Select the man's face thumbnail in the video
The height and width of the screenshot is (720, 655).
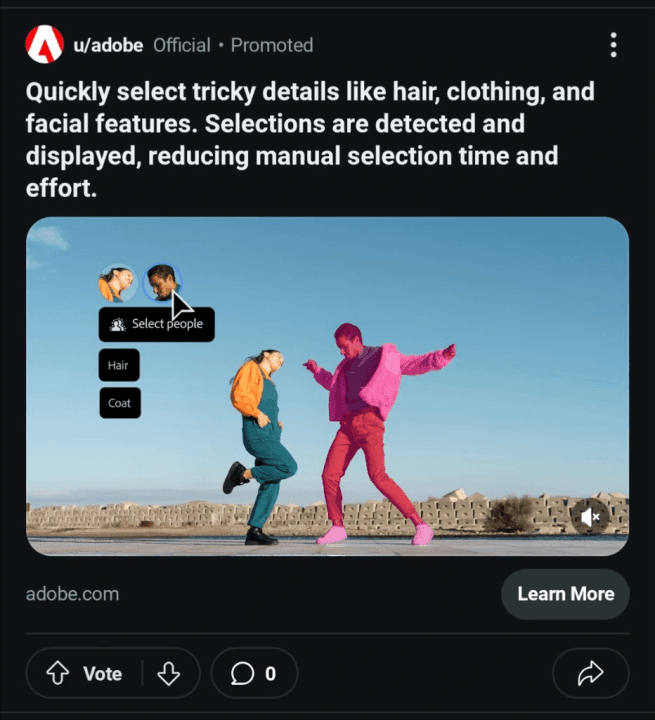[x=160, y=282]
